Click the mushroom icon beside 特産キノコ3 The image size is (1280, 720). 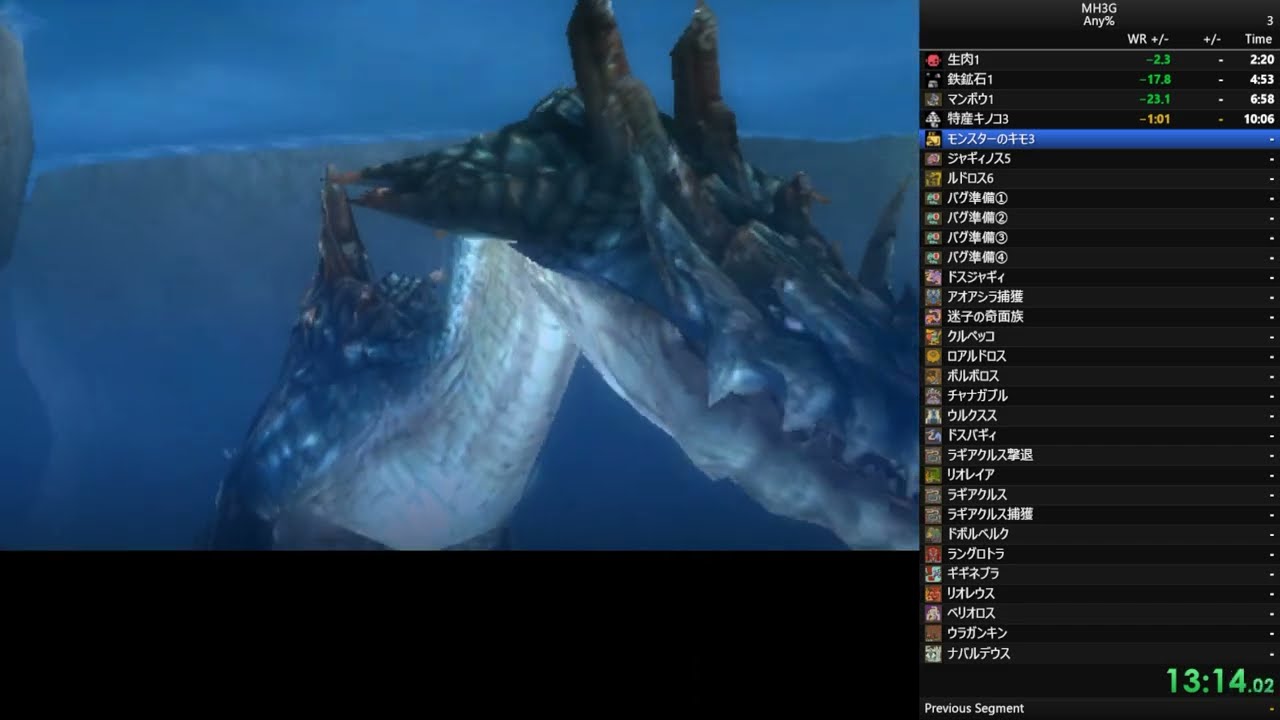933,119
